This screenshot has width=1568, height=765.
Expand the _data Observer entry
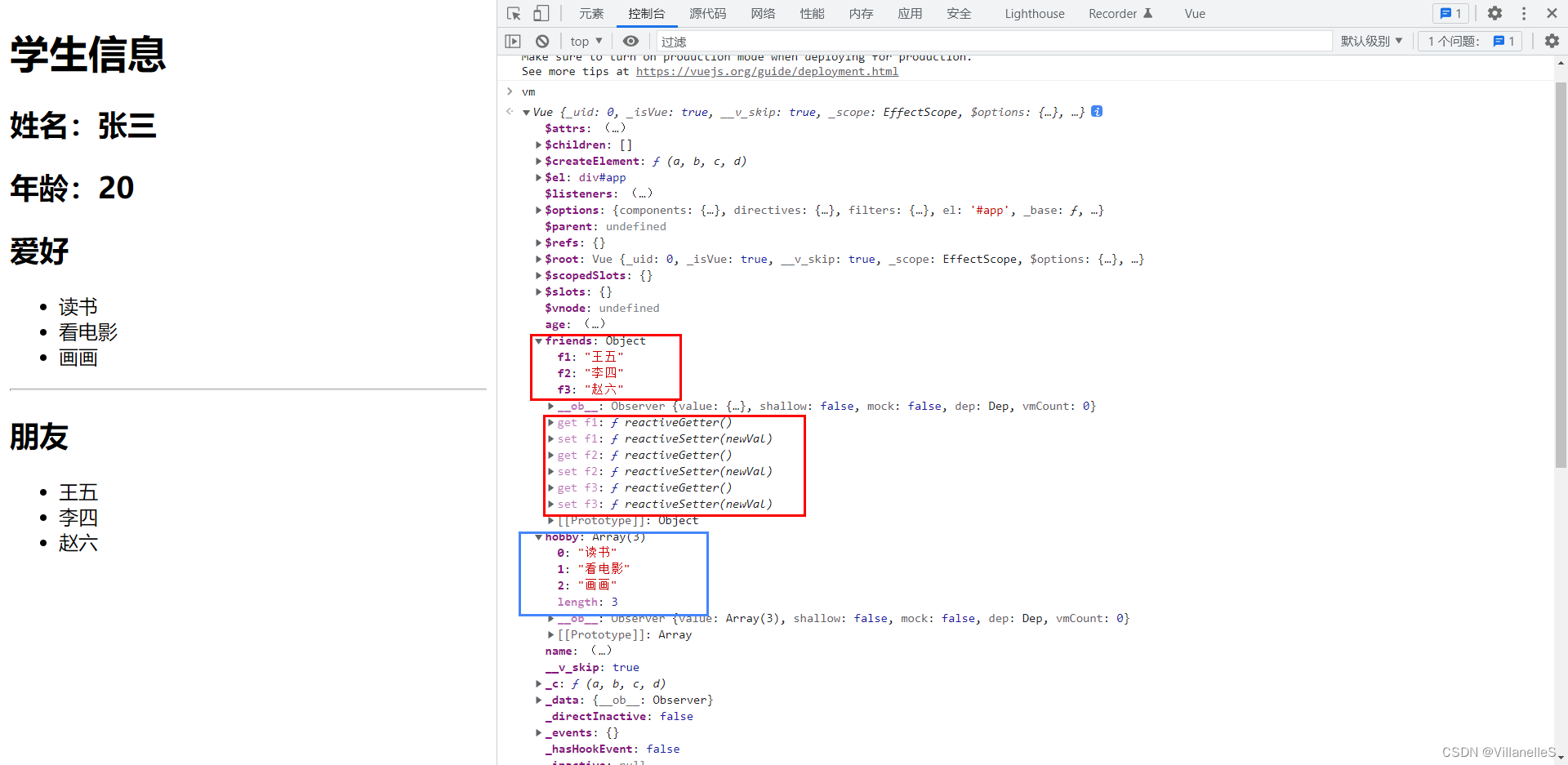click(x=538, y=701)
